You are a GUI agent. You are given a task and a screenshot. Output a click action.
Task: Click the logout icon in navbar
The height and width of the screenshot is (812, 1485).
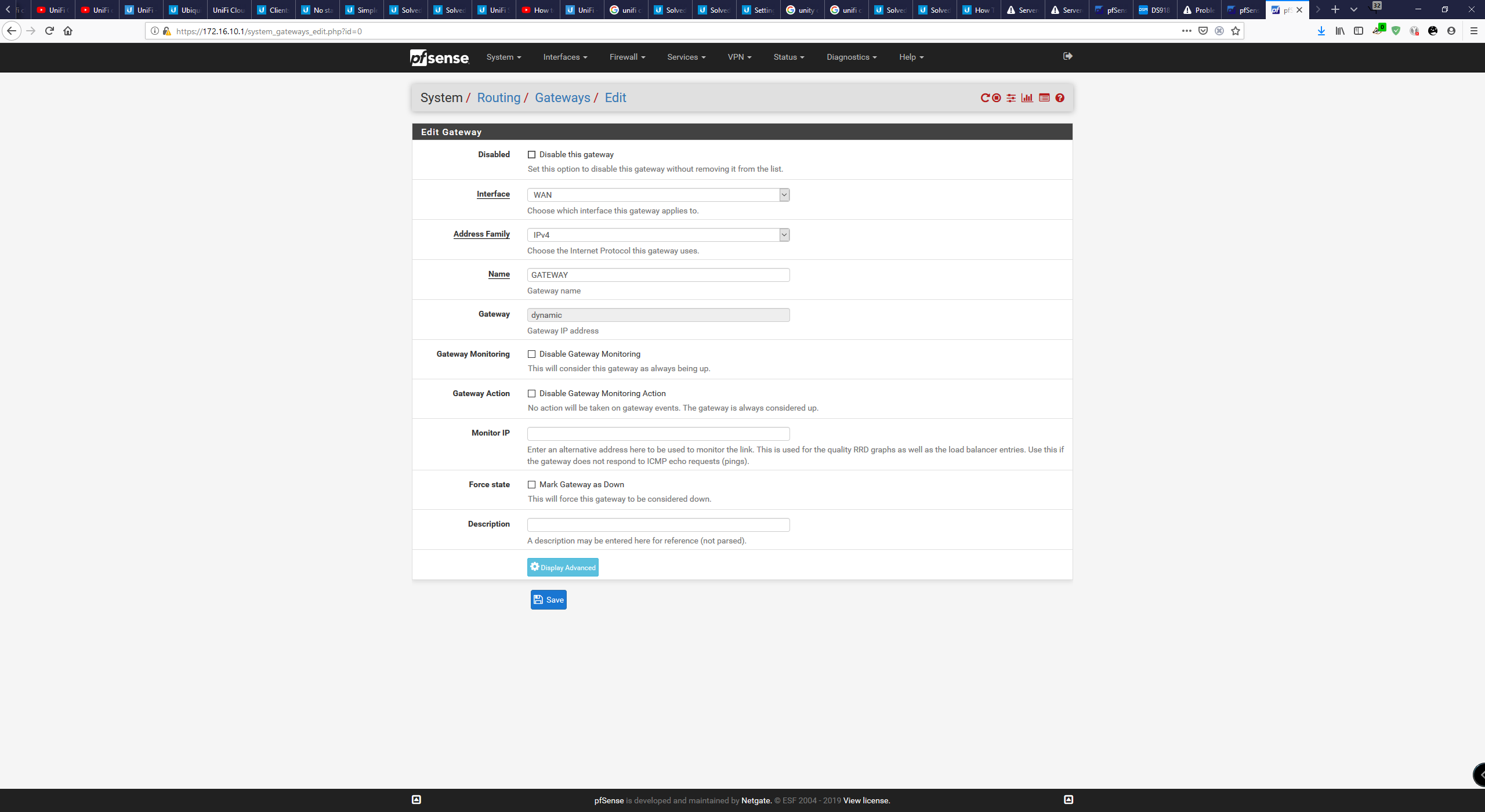point(1067,56)
